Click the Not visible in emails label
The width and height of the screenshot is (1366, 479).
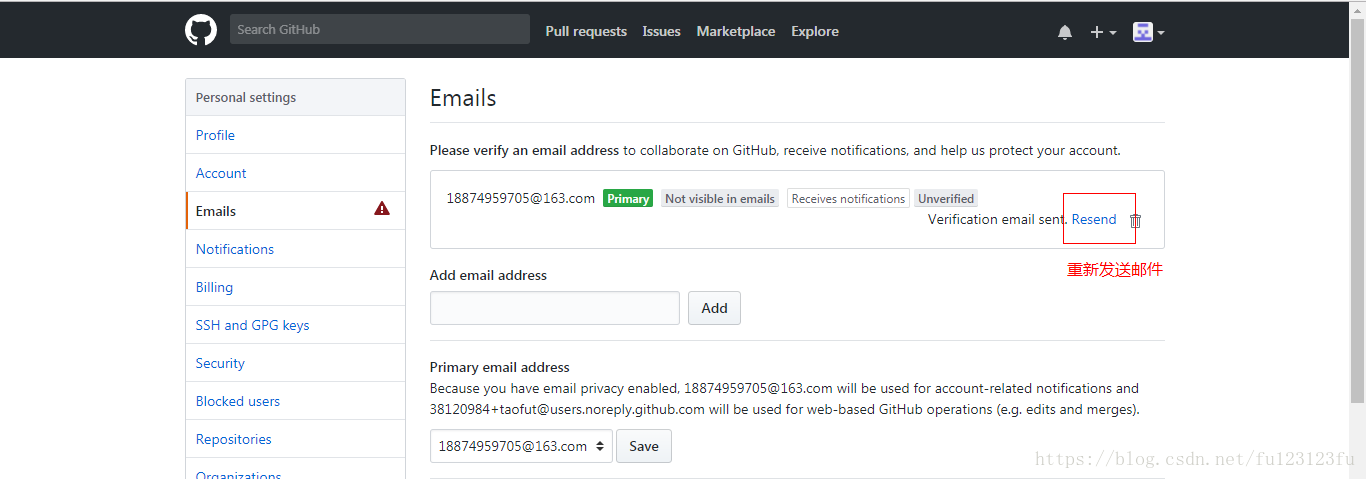tap(720, 198)
